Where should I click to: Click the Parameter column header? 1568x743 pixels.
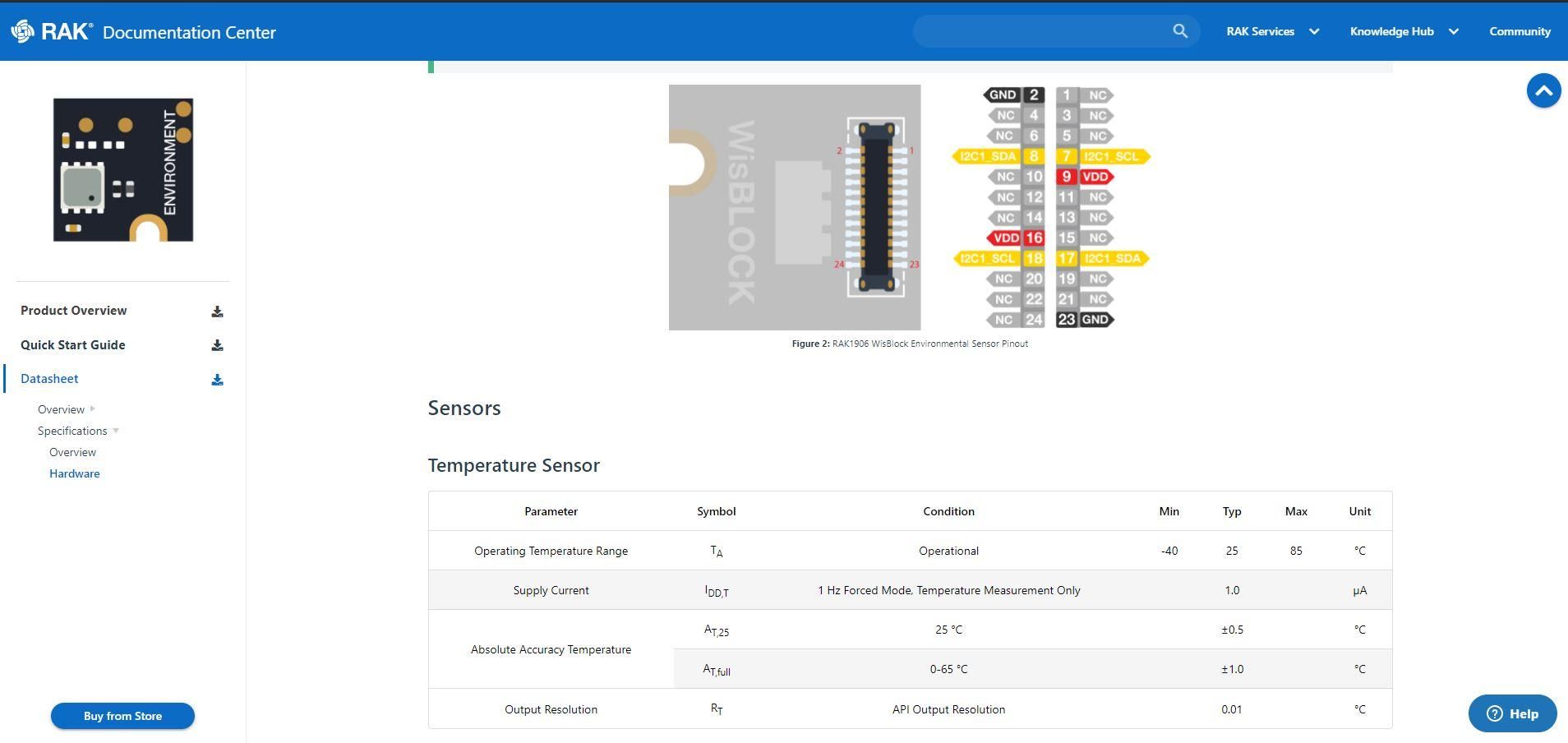[551, 511]
